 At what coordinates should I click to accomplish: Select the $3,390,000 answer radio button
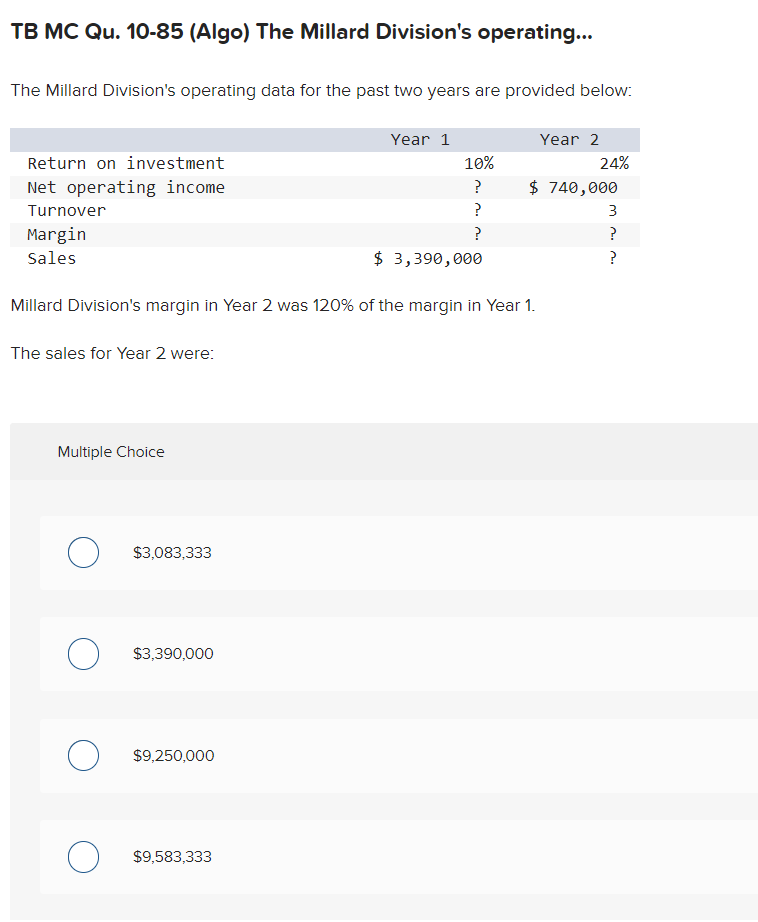pos(83,654)
